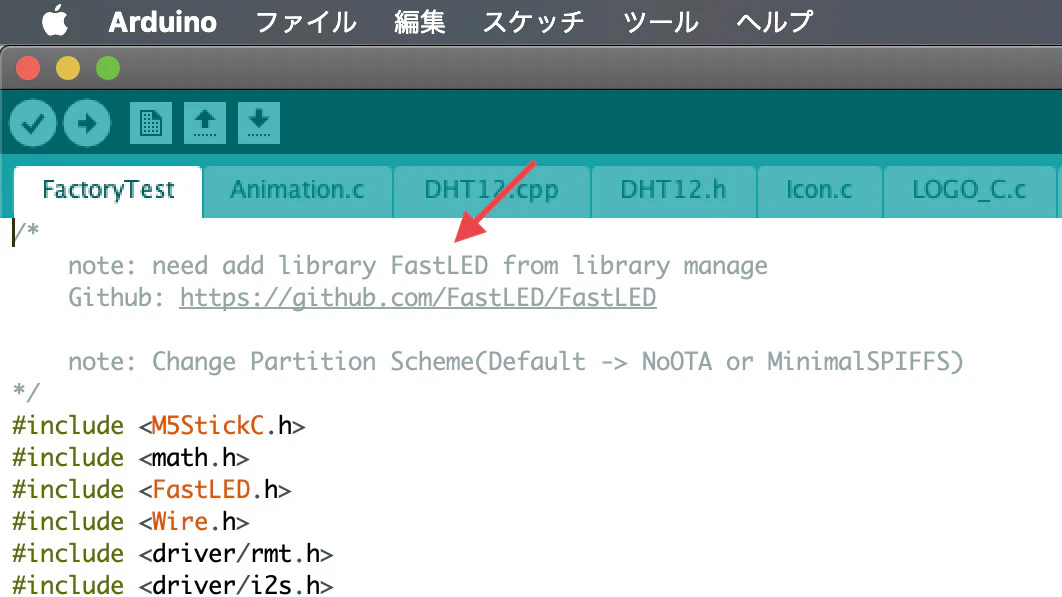Switch to the Icon.c tab
Viewport: 1062px width, 597px height.
(819, 191)
